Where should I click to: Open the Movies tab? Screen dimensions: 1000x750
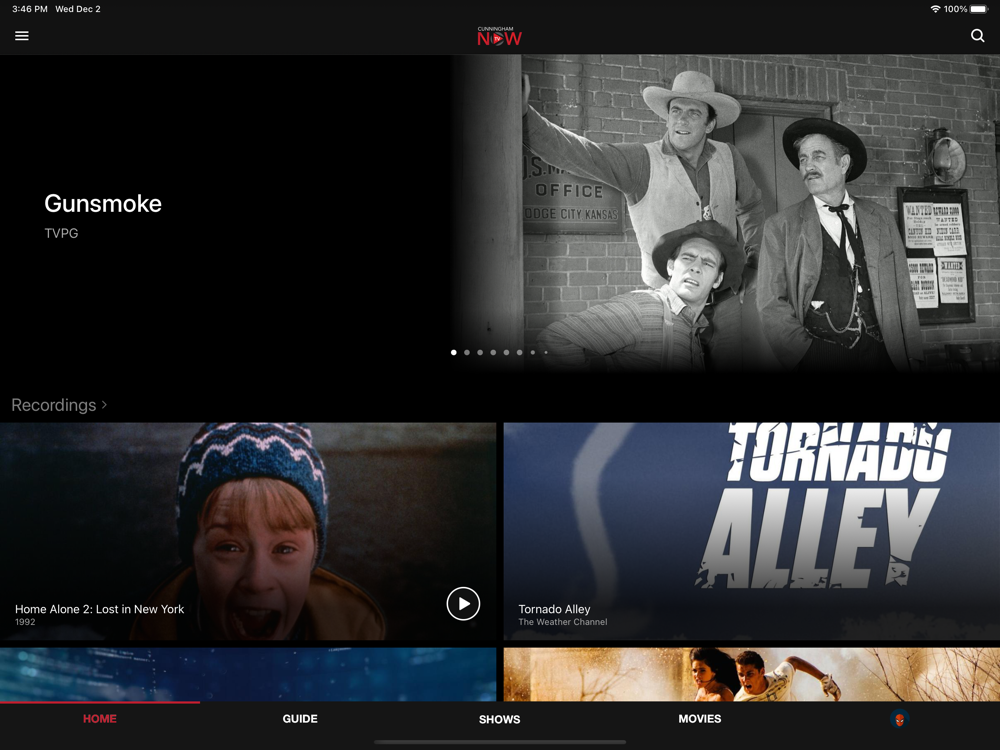coord(700,719)
